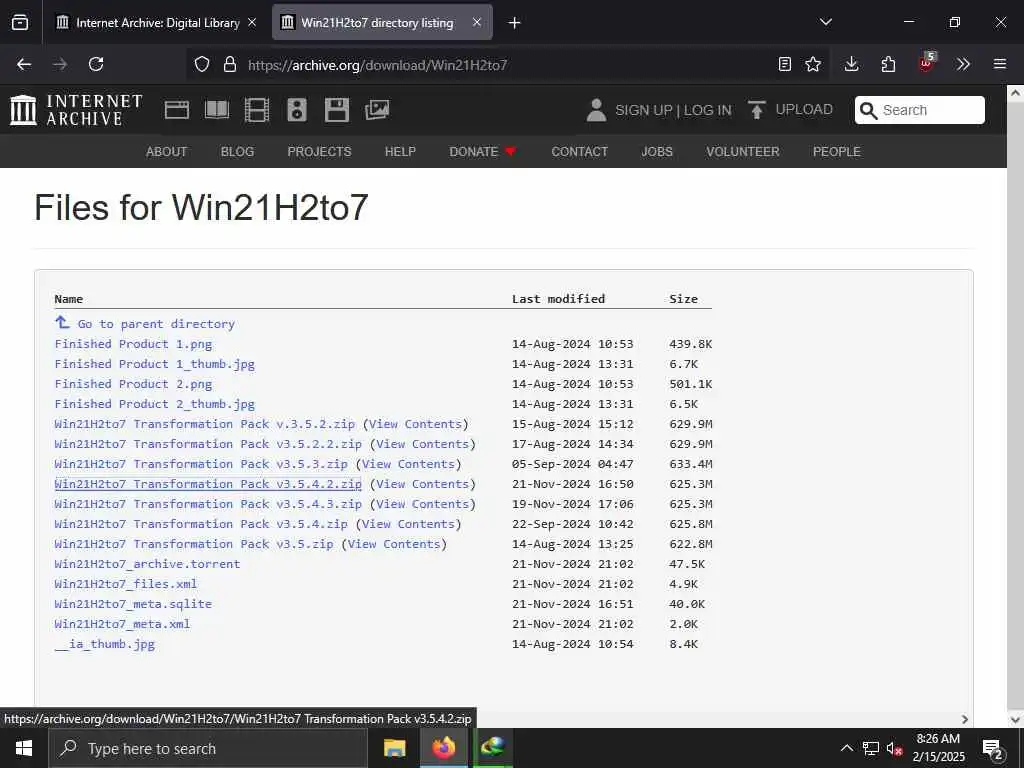Download Transformation Pack v3.5.4.3.zip
This screenshot has height=768, width=1024.
pos(208,504)
